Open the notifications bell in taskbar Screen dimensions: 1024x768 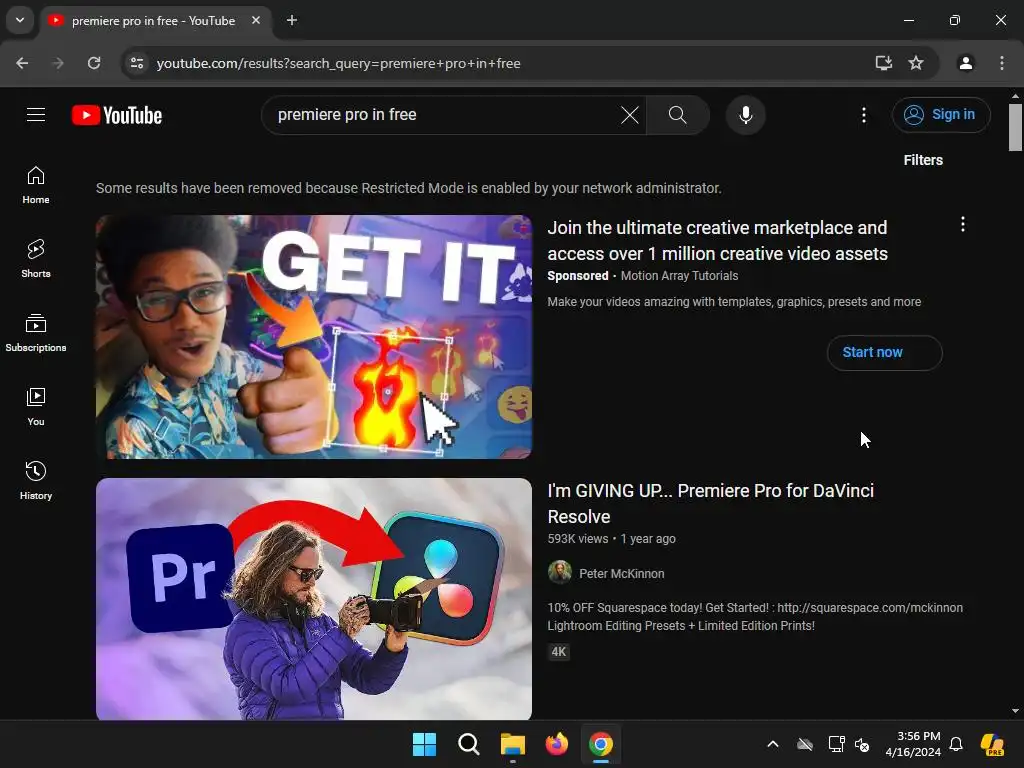(956, 744)
